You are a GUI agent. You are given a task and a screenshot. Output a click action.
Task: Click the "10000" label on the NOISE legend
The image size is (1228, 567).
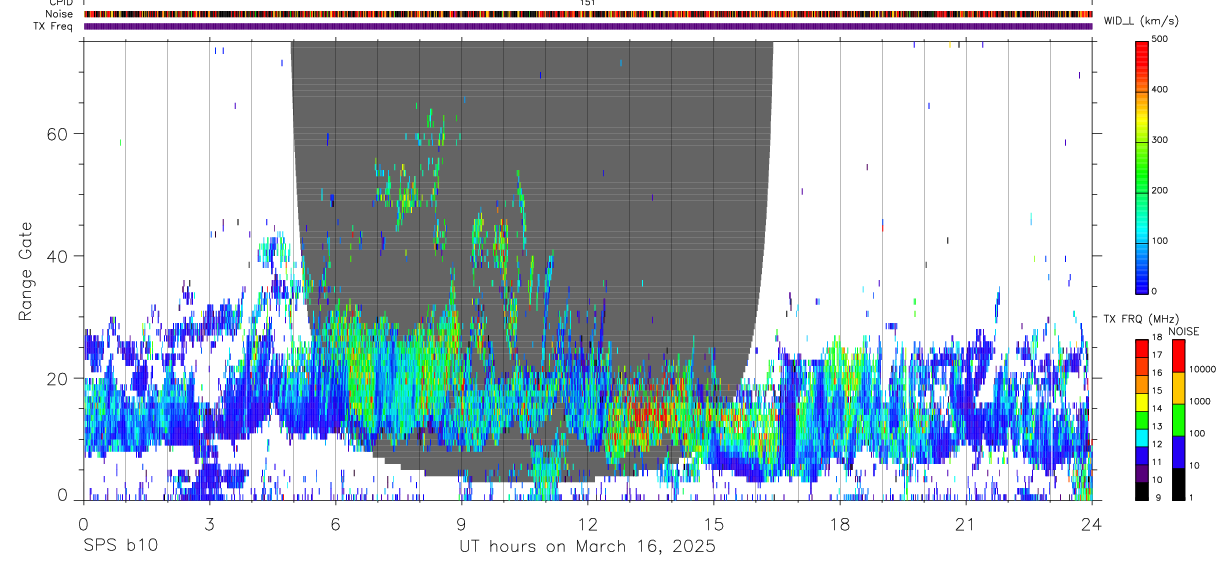[x=1201, y=368]
